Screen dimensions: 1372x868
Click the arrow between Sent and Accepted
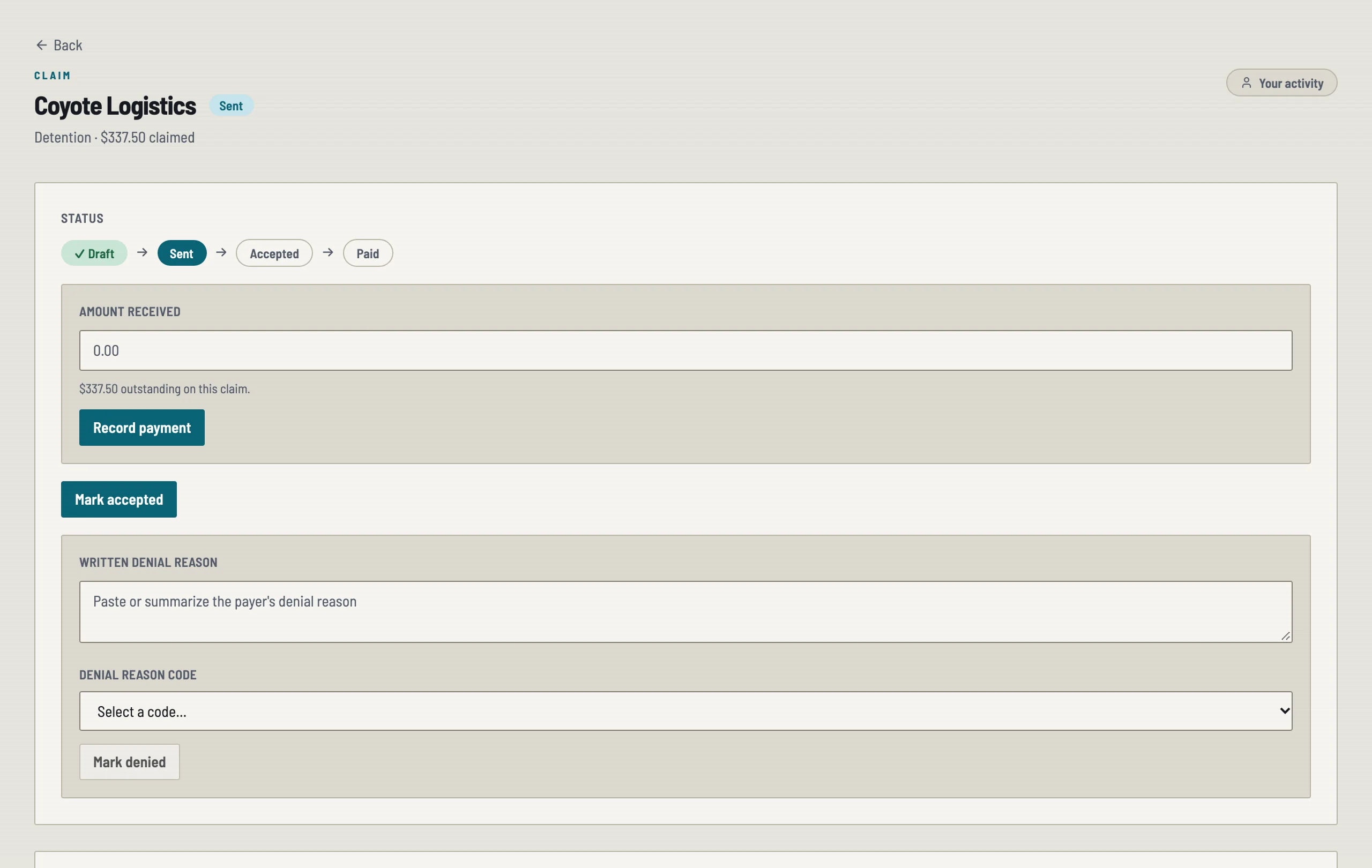tap(221, 252)
